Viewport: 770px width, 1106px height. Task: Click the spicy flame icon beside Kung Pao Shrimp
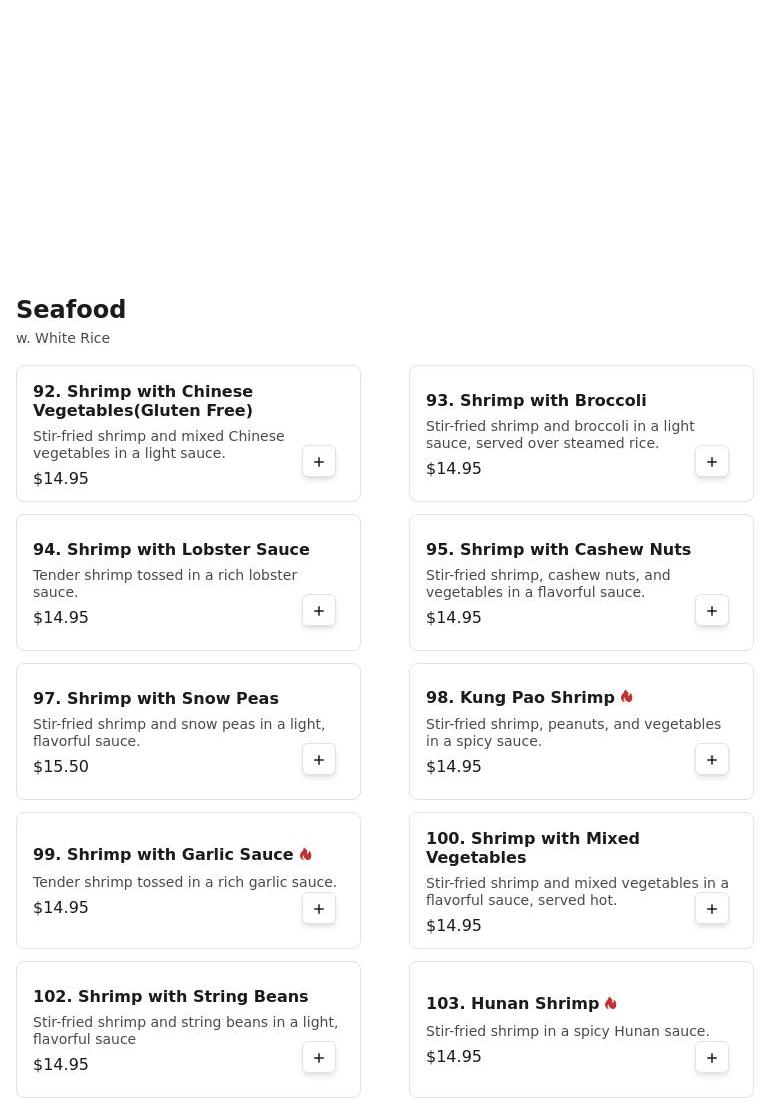coord(627,697)
